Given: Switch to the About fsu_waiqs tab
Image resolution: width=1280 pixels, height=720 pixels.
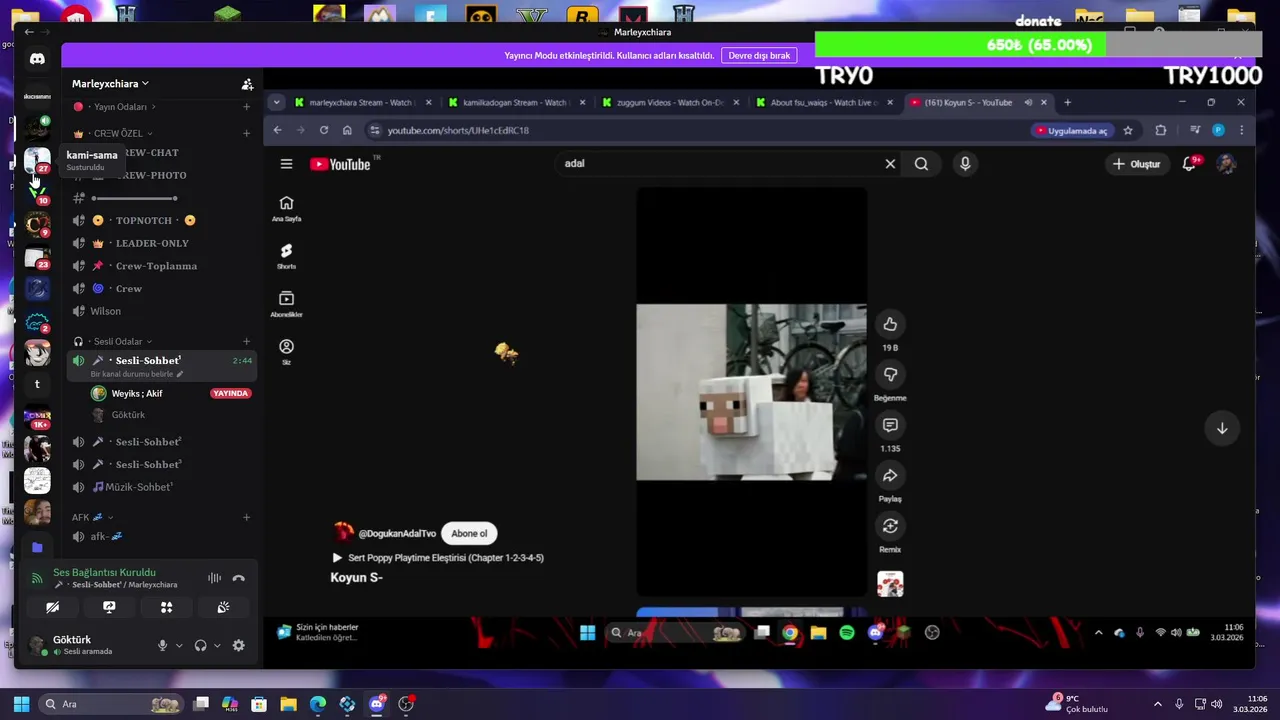Looking at the screenshot, I should [823, 102].
